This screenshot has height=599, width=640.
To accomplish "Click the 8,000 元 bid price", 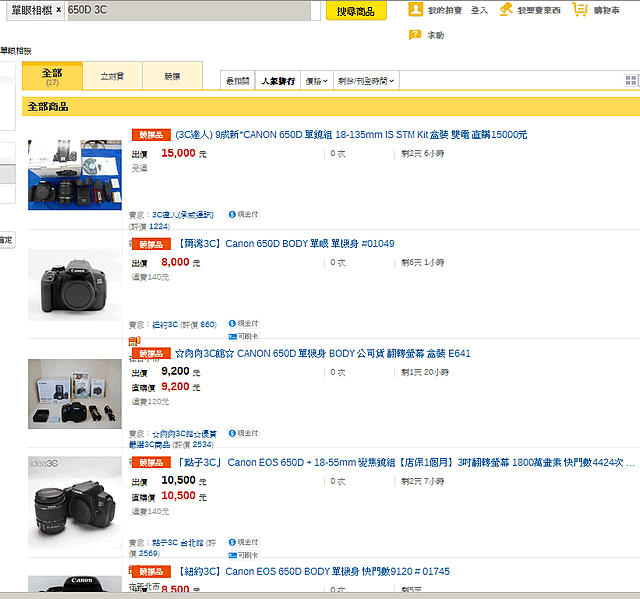I will (180, 262).
